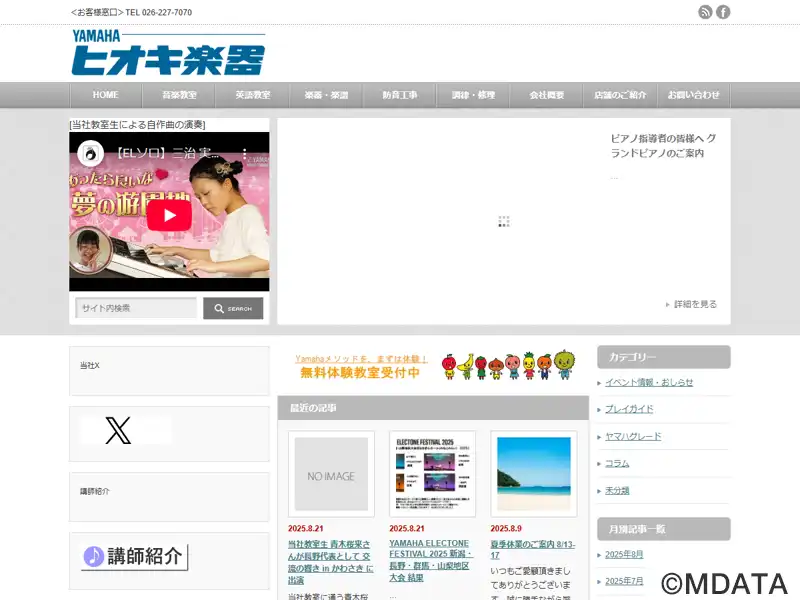Open YouTube video options menu (three dots)

(245, 153)
